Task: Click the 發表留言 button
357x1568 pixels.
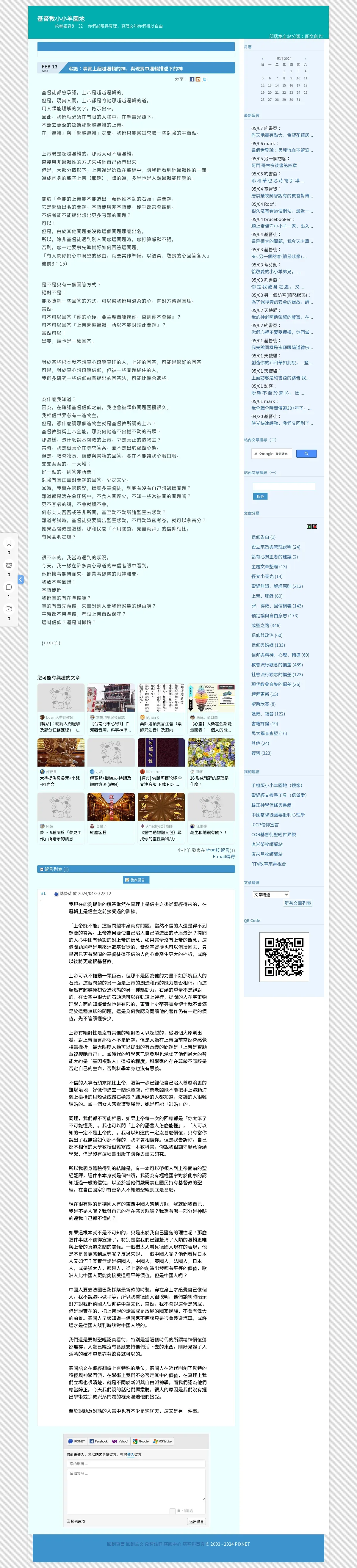Action: tap(136, 880)
